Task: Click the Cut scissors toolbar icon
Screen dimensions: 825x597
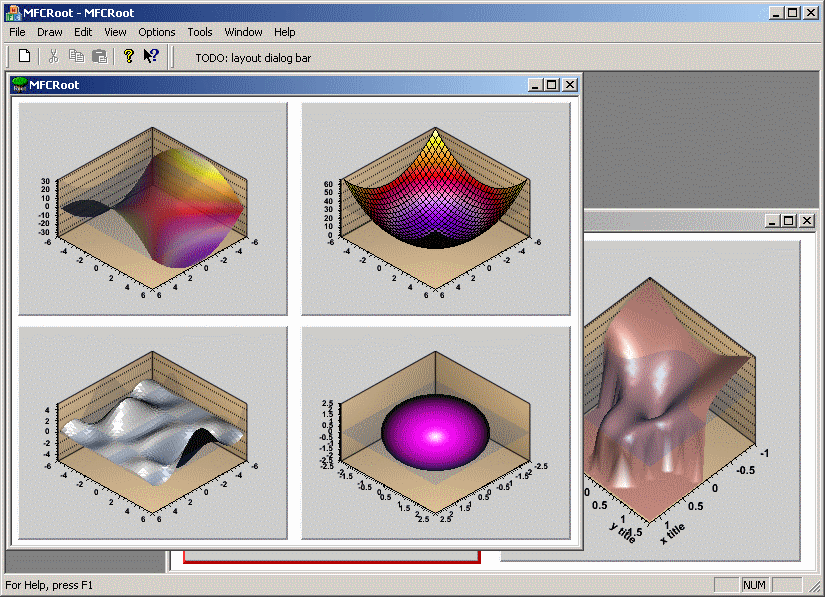Action: coord(54,57)
